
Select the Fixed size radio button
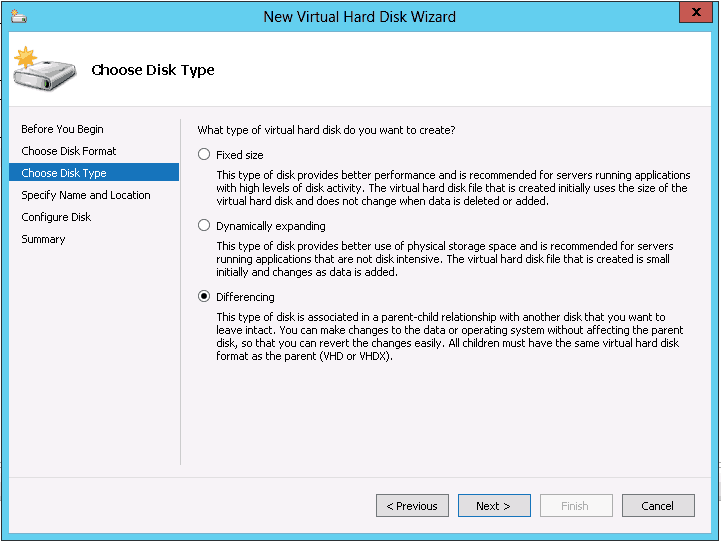[205, 155]
